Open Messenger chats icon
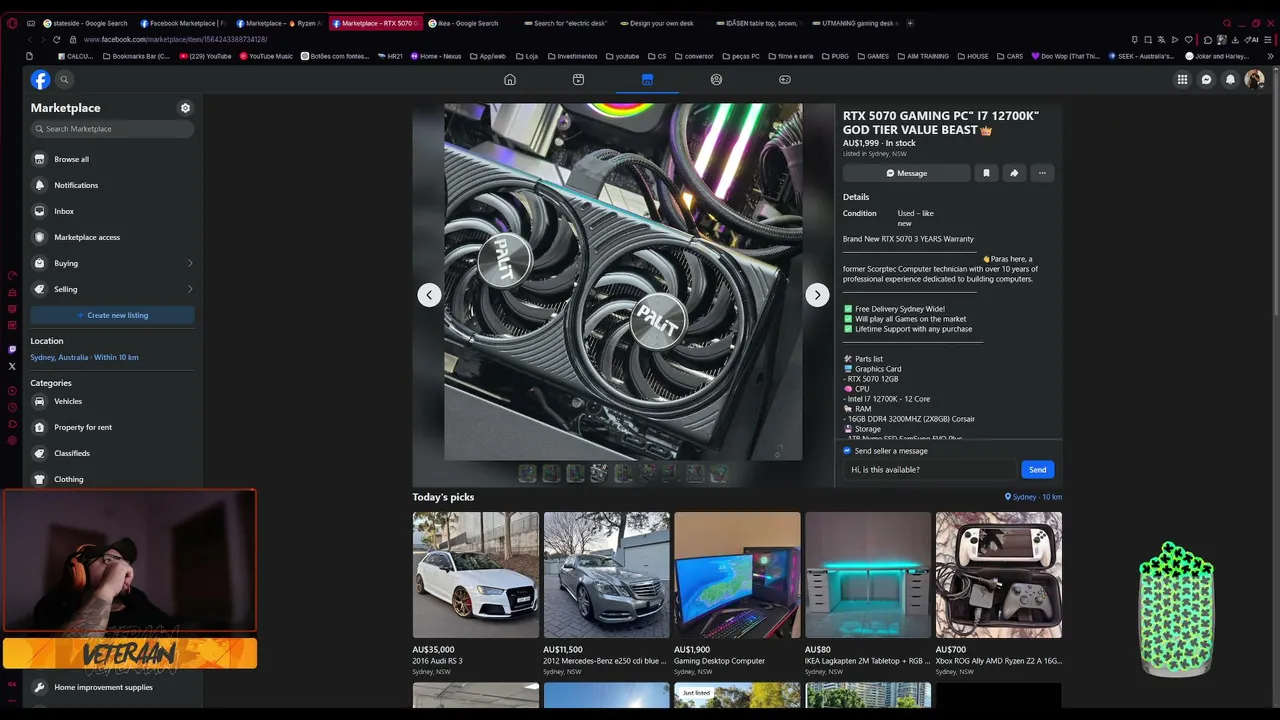 tap(1207, 80)
